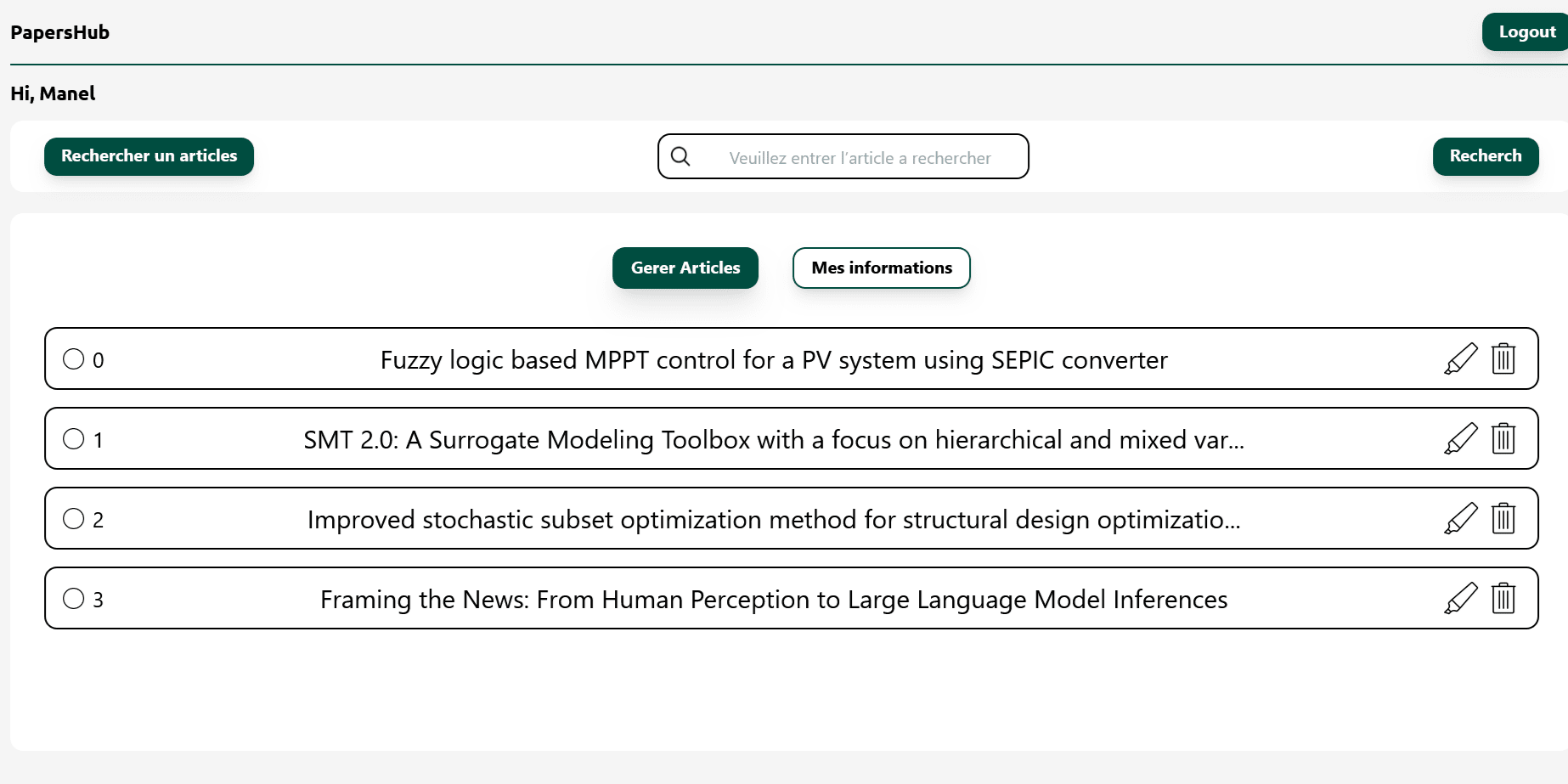
Task: Select radio button for article 1
Action: coord(74,438)
